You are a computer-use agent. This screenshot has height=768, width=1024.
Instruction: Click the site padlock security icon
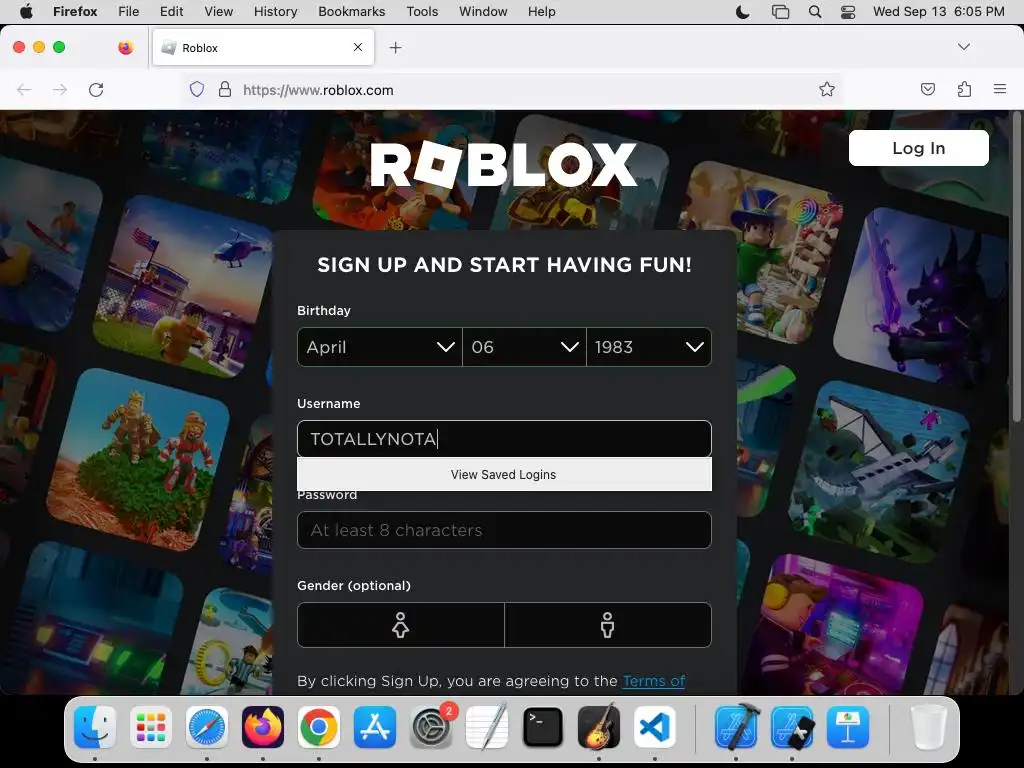(x=225, y=89)
